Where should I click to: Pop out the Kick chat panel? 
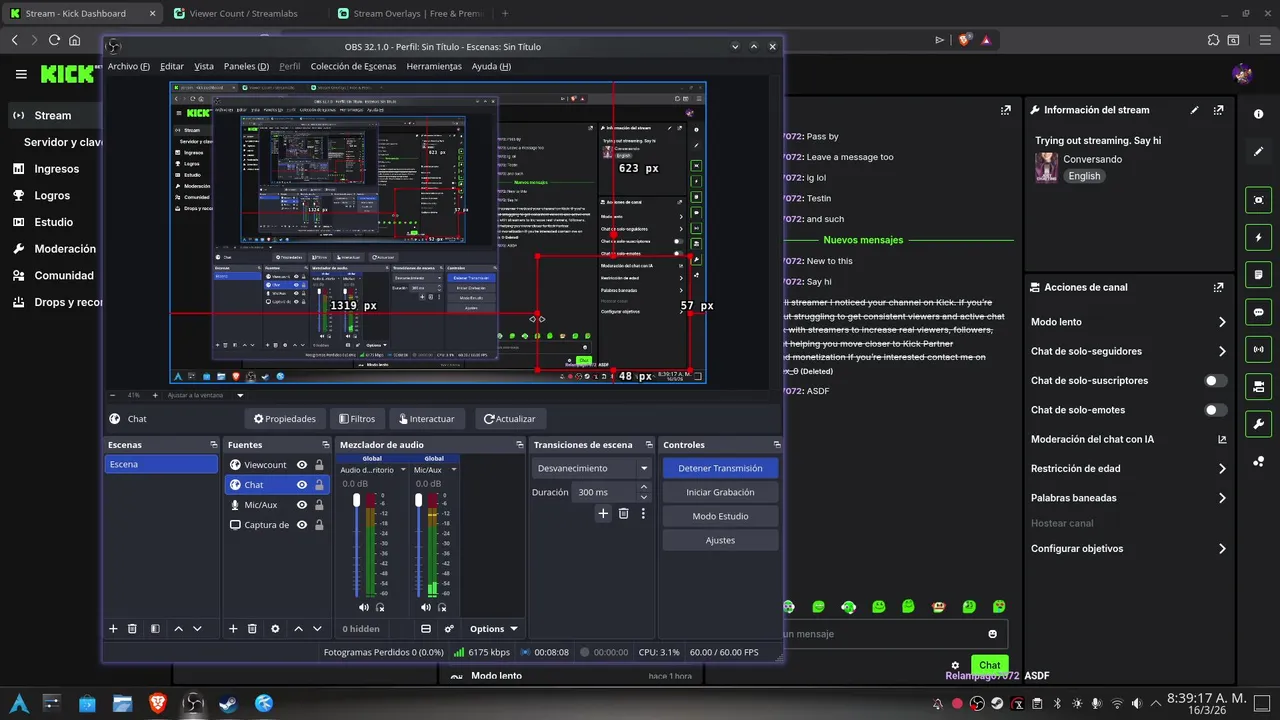1006,110
